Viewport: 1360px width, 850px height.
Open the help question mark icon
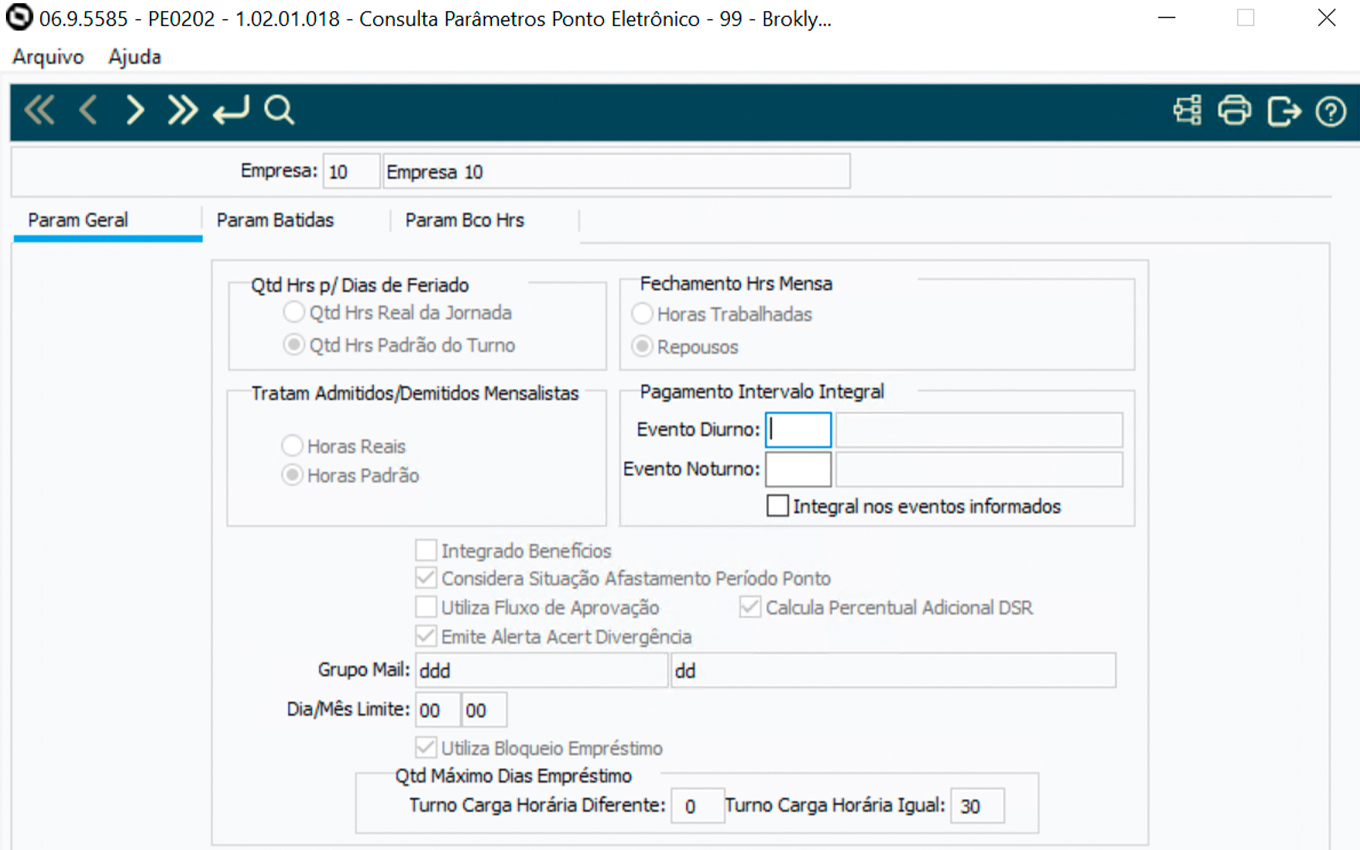coord(1330,111)
